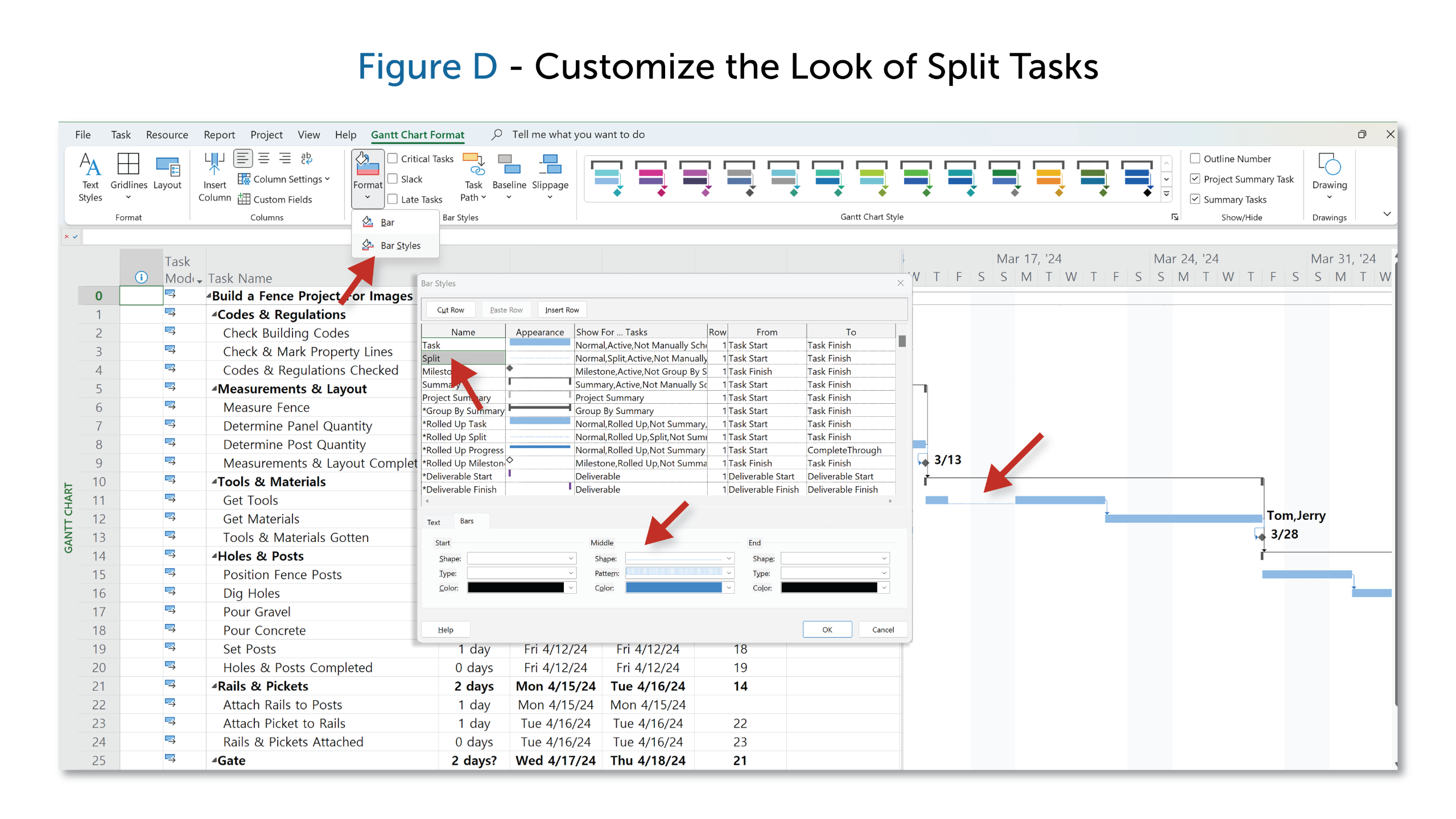Switch to the Text tab in Bar Styles dialog
This screenshot has width=1456, height=819.
(x=434, y=522)
